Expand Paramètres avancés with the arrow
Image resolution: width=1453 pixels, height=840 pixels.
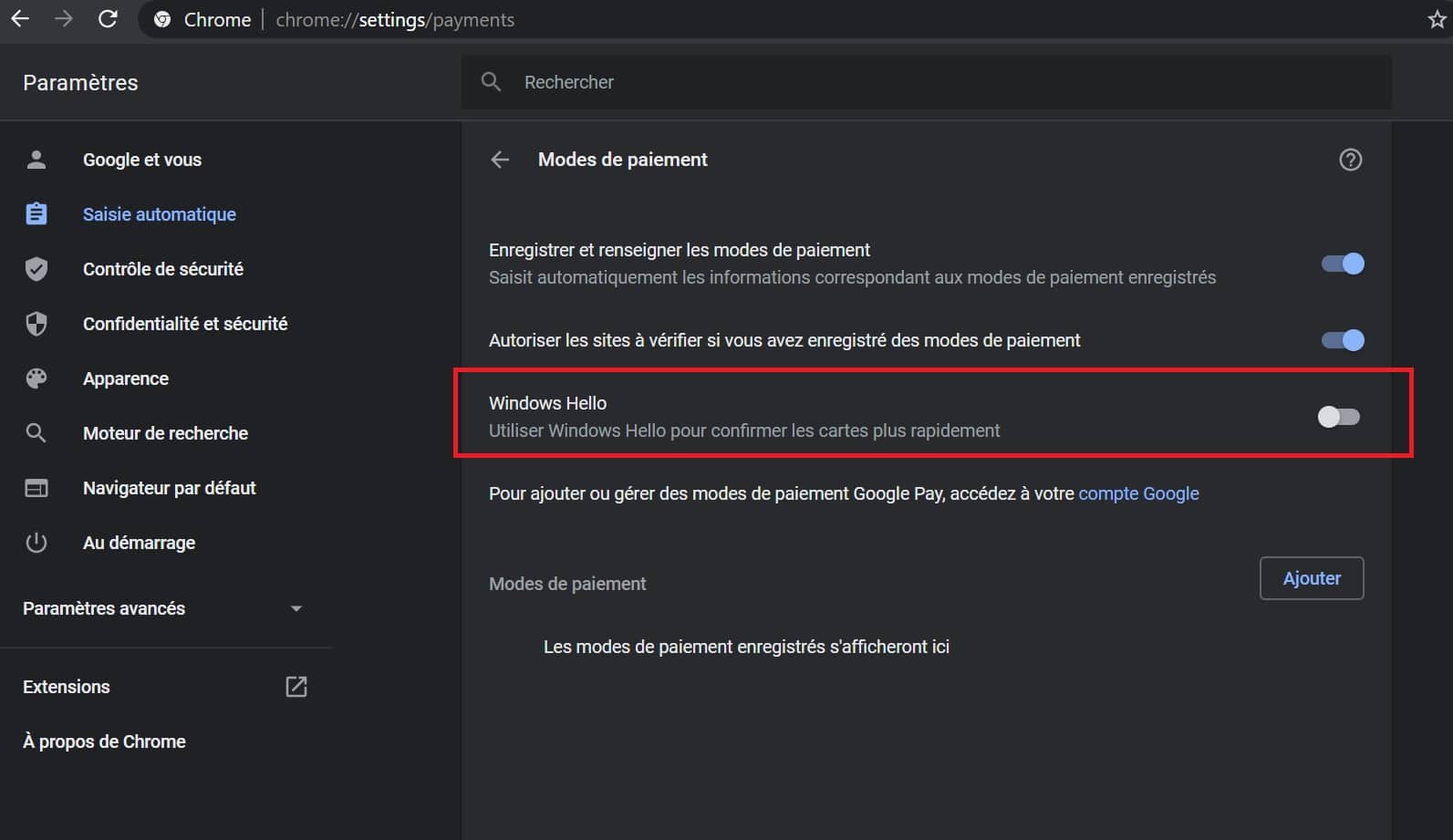point(296,608)
